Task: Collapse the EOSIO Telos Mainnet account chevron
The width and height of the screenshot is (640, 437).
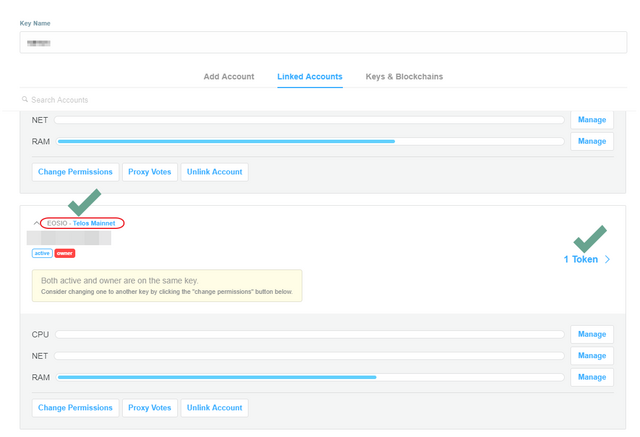Action: click(36, 223)
